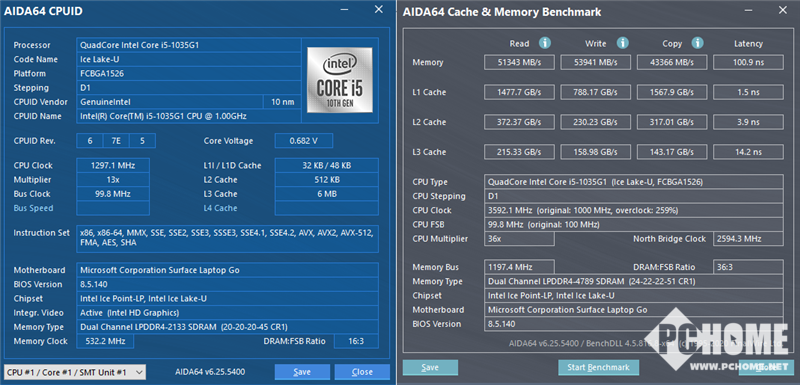Close the Cache & Memory Benchmark window
This screenshot has height=385, width=800.
(x=782, y=10)
